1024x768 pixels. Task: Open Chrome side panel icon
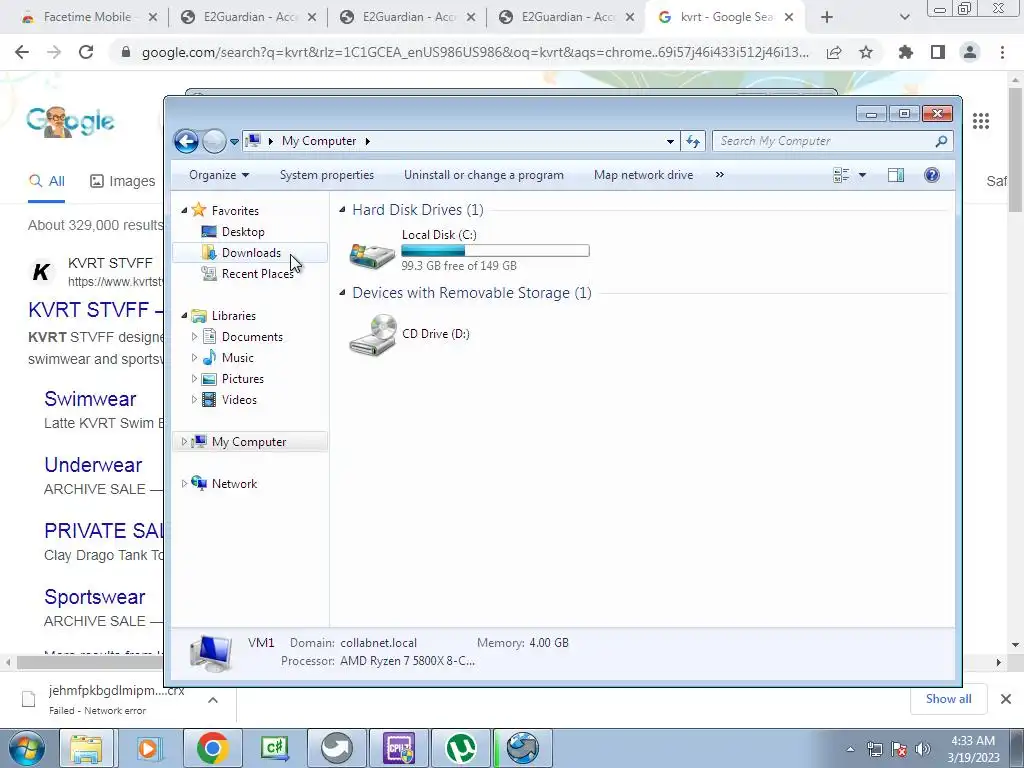click(x=938, y=52)
